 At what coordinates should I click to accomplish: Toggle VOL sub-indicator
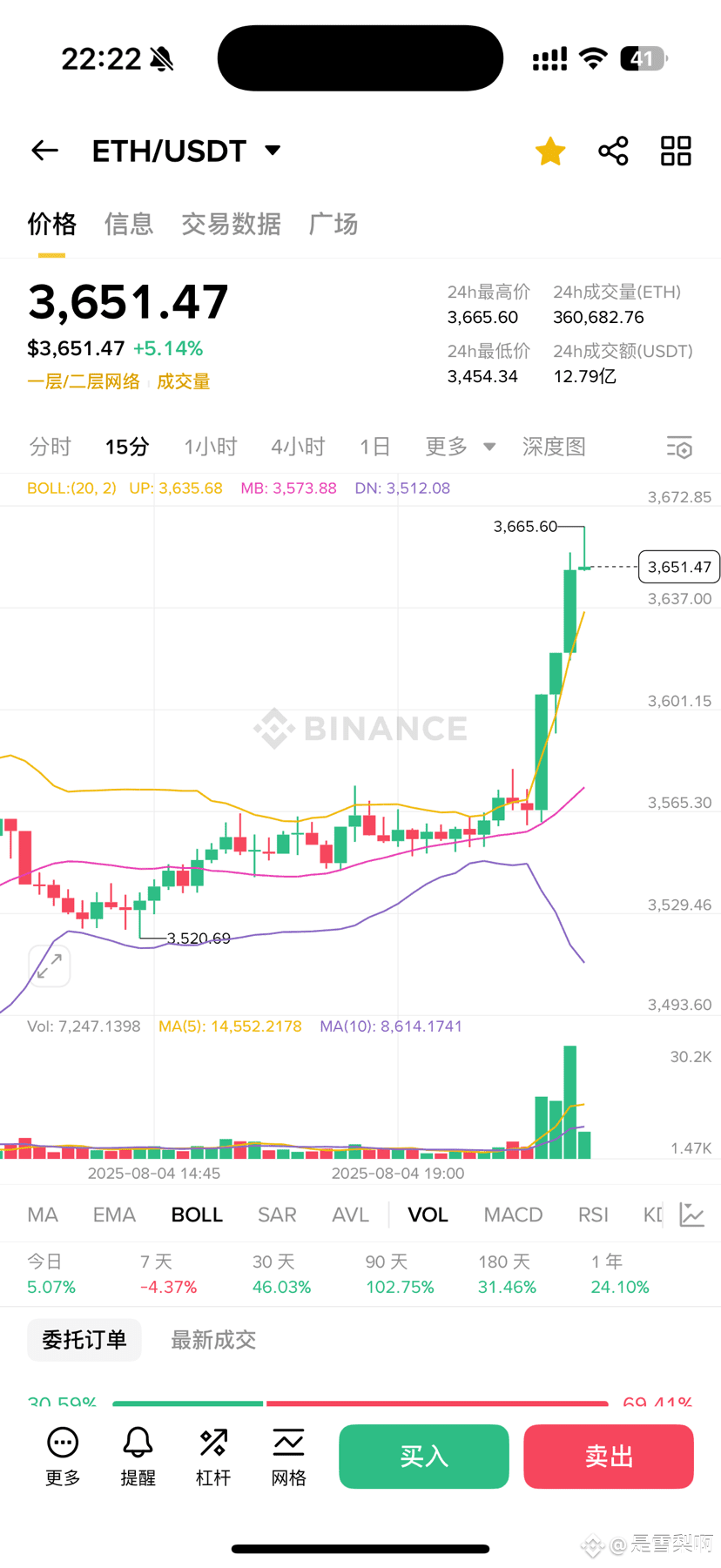[x=428, y=1215]
